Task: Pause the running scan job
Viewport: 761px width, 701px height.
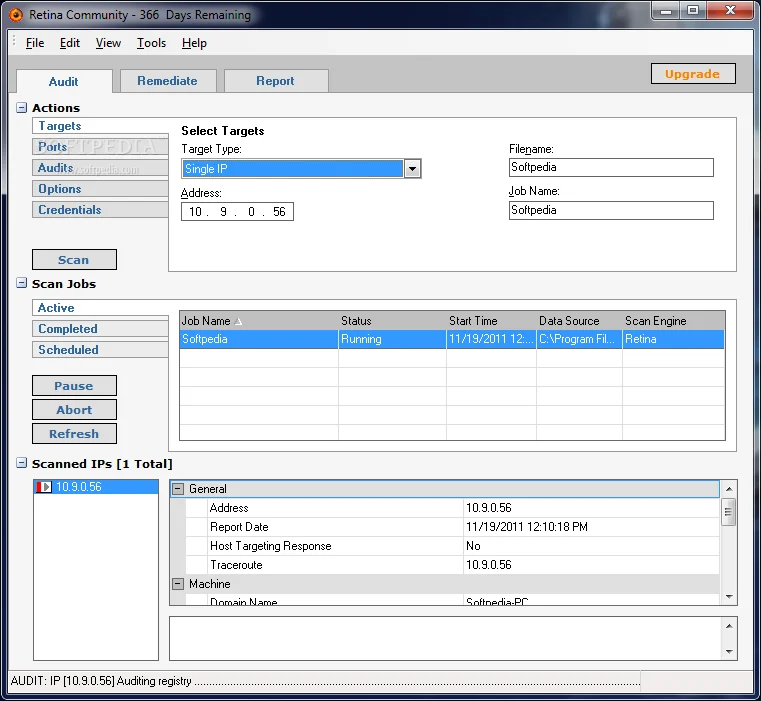Action: click(x=74, y=385)
